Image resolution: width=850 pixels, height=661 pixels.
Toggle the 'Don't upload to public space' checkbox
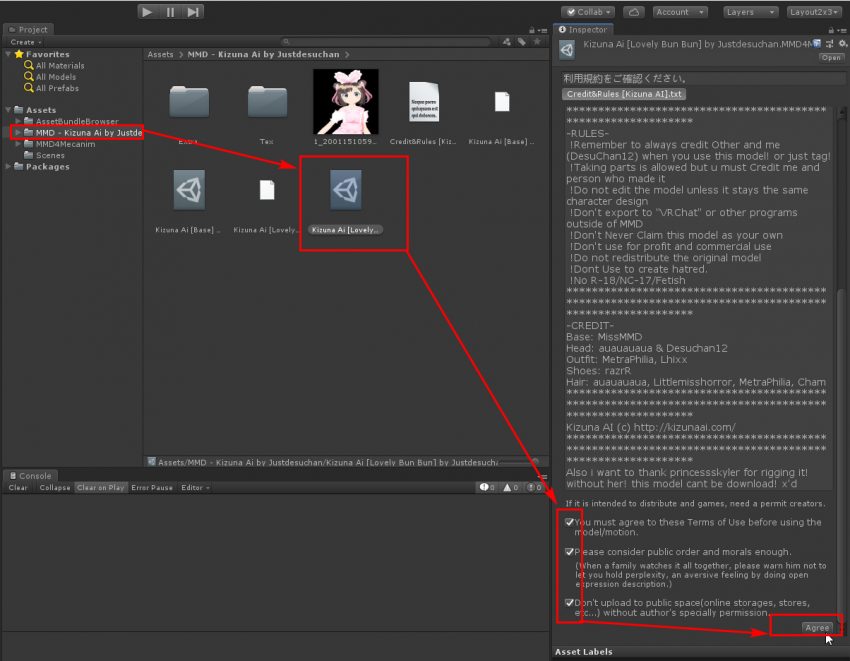568,602
